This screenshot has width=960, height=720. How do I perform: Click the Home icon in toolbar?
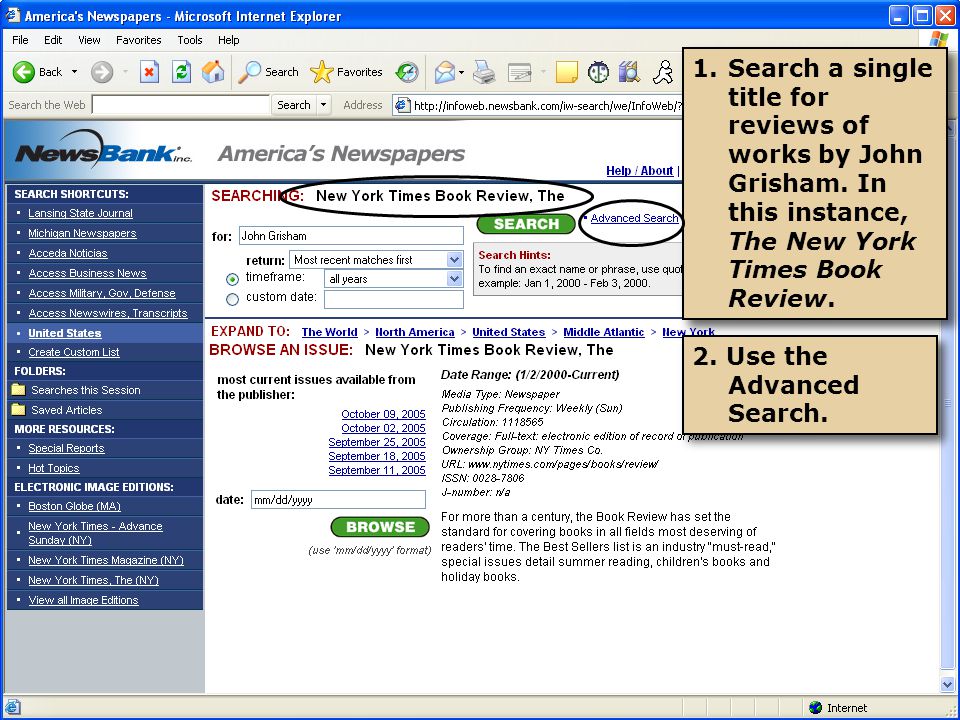(213, 72)
